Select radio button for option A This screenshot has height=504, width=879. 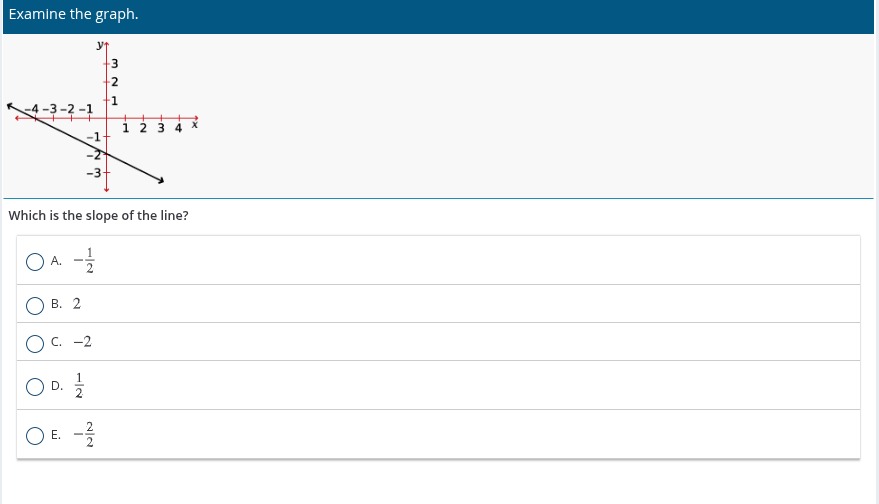(35, 262)
